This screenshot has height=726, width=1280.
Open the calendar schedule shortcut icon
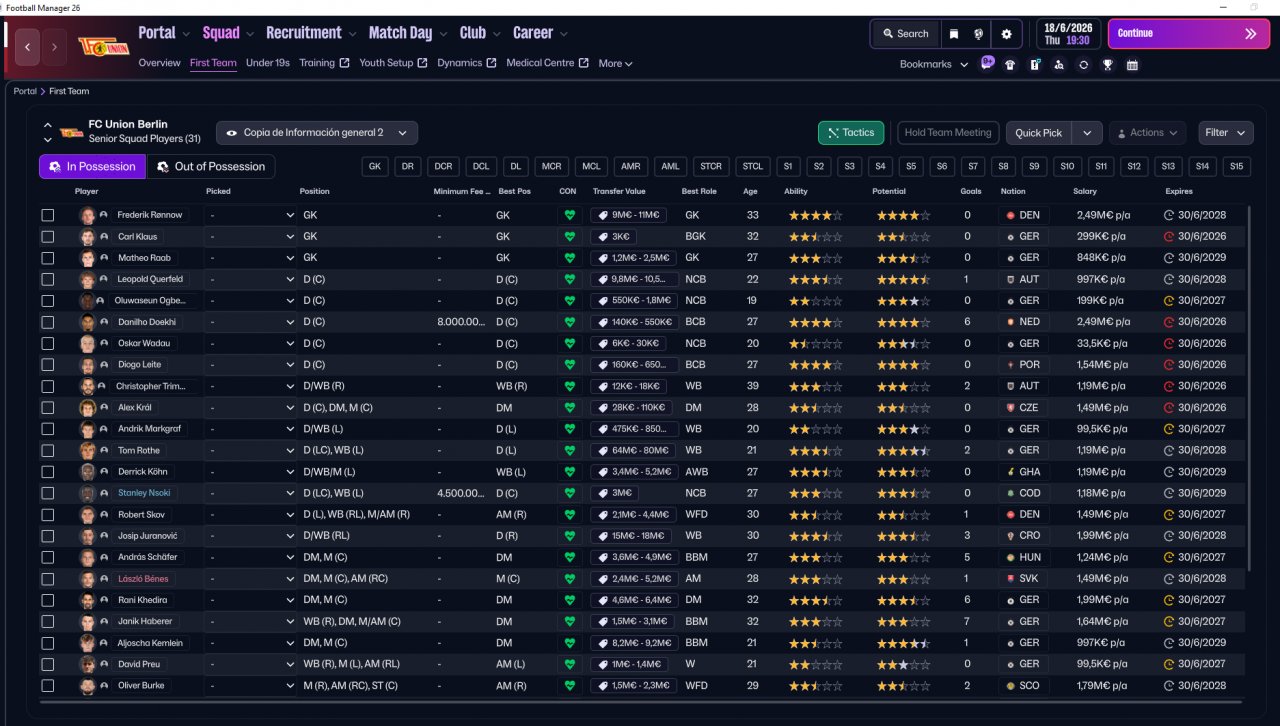pyautogui.click(x=1132, y=65)
